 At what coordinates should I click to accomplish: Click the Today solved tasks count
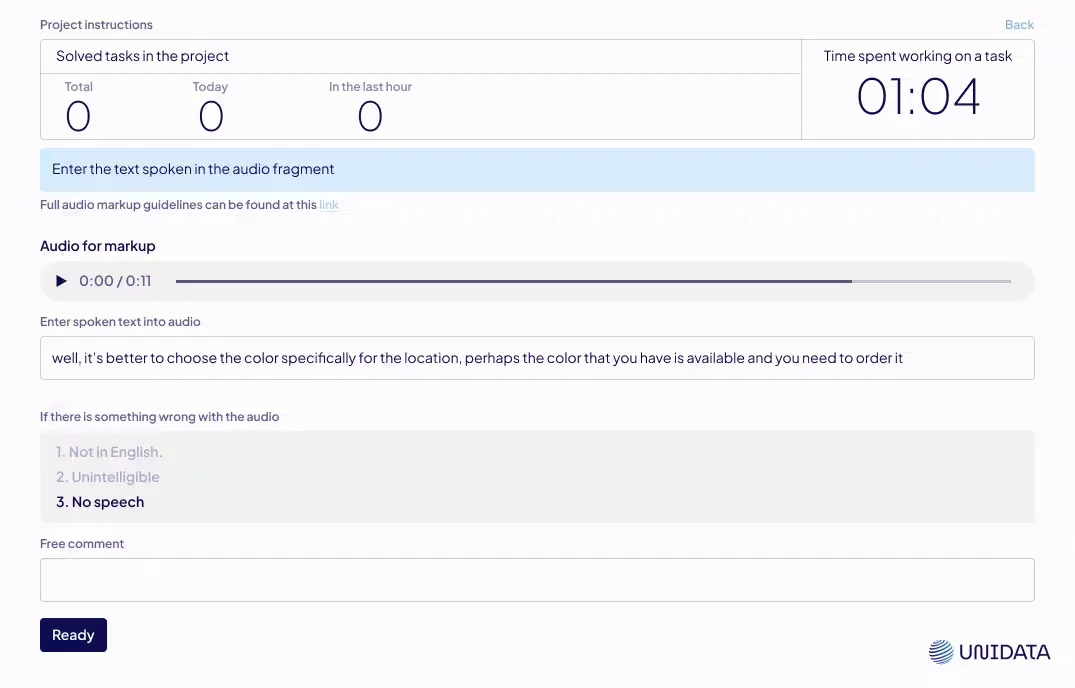[210, 116]
